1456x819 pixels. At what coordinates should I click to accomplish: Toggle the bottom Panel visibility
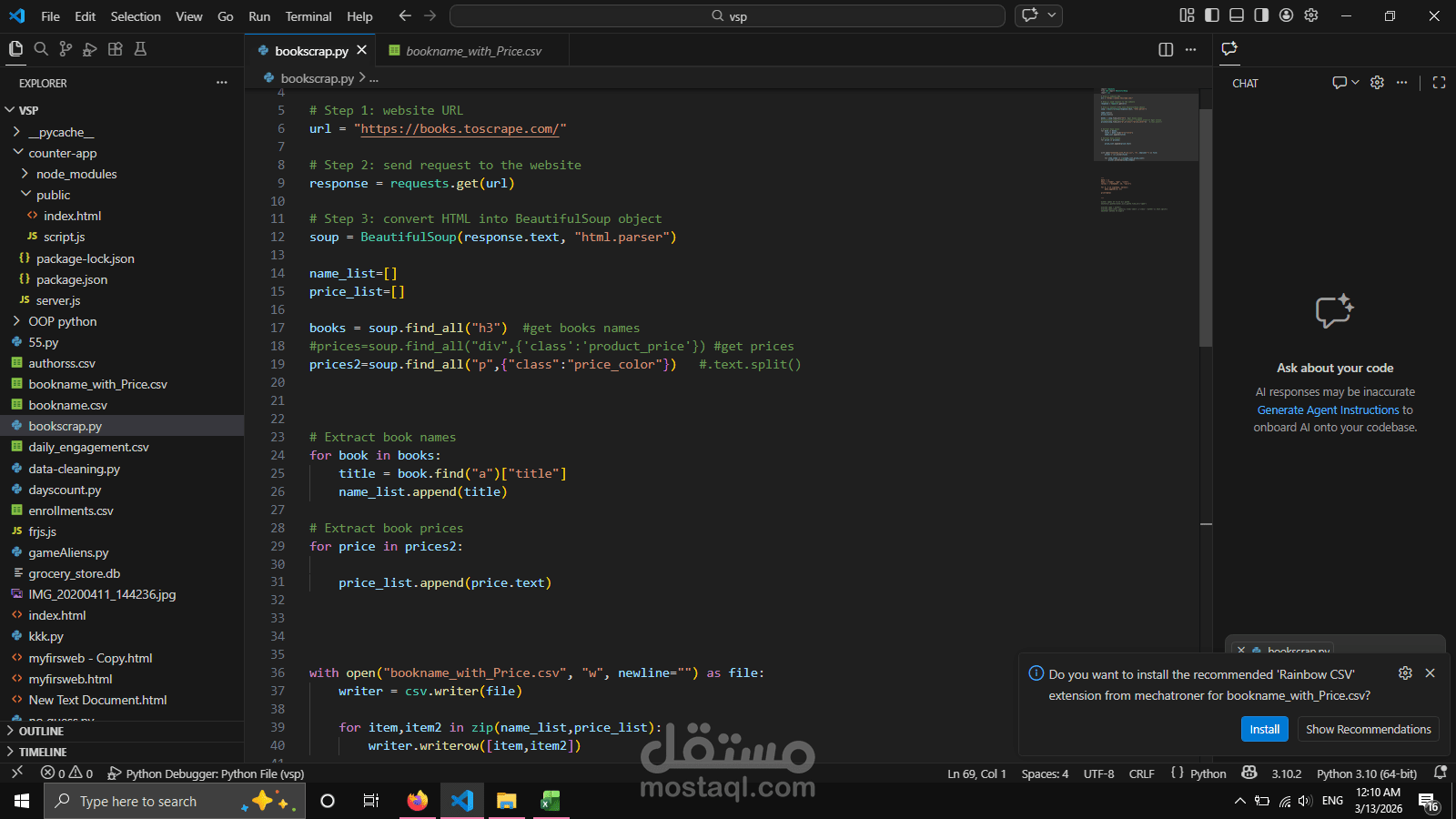pos(1237,15)
